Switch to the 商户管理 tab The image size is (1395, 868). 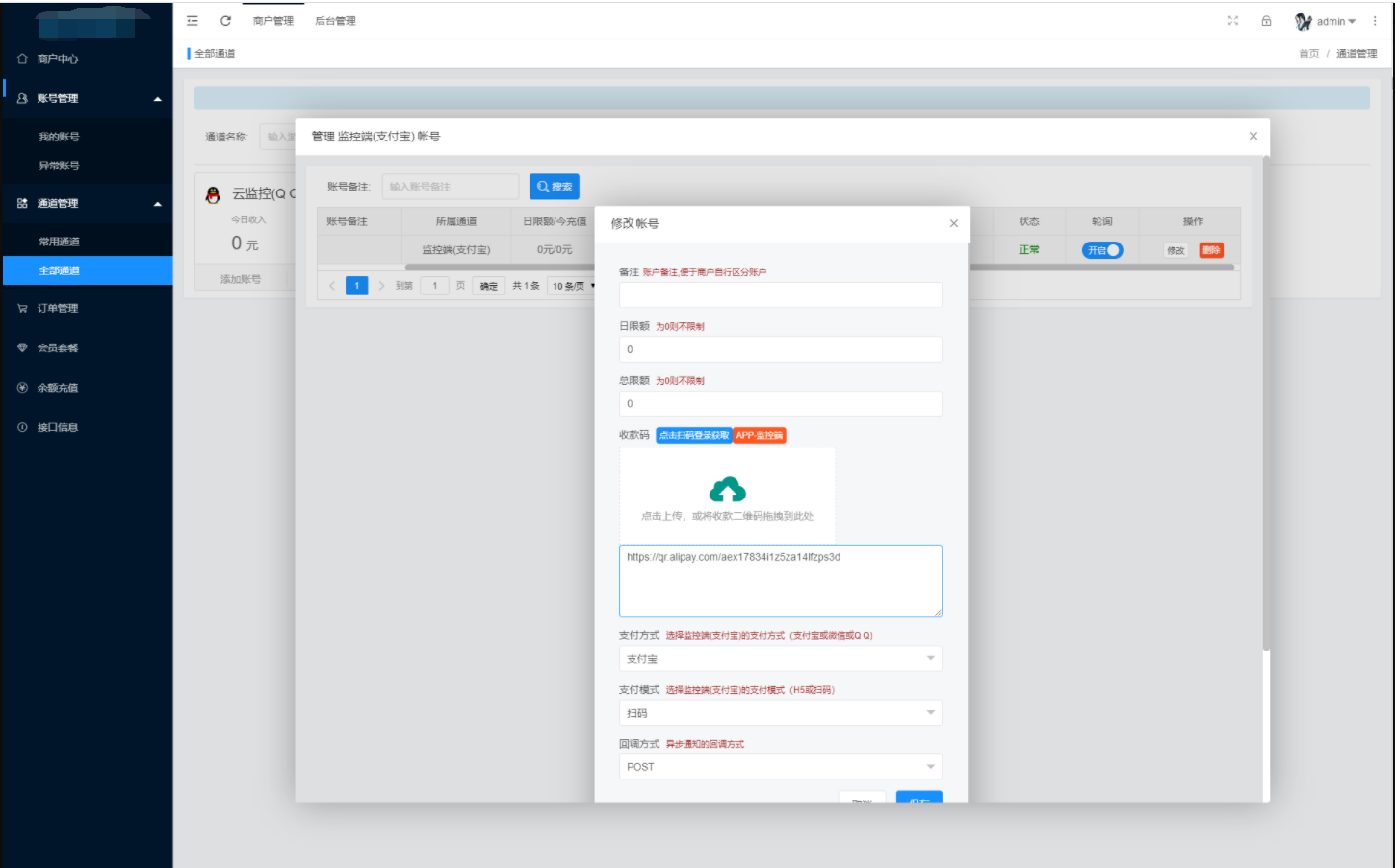(273, 21)
